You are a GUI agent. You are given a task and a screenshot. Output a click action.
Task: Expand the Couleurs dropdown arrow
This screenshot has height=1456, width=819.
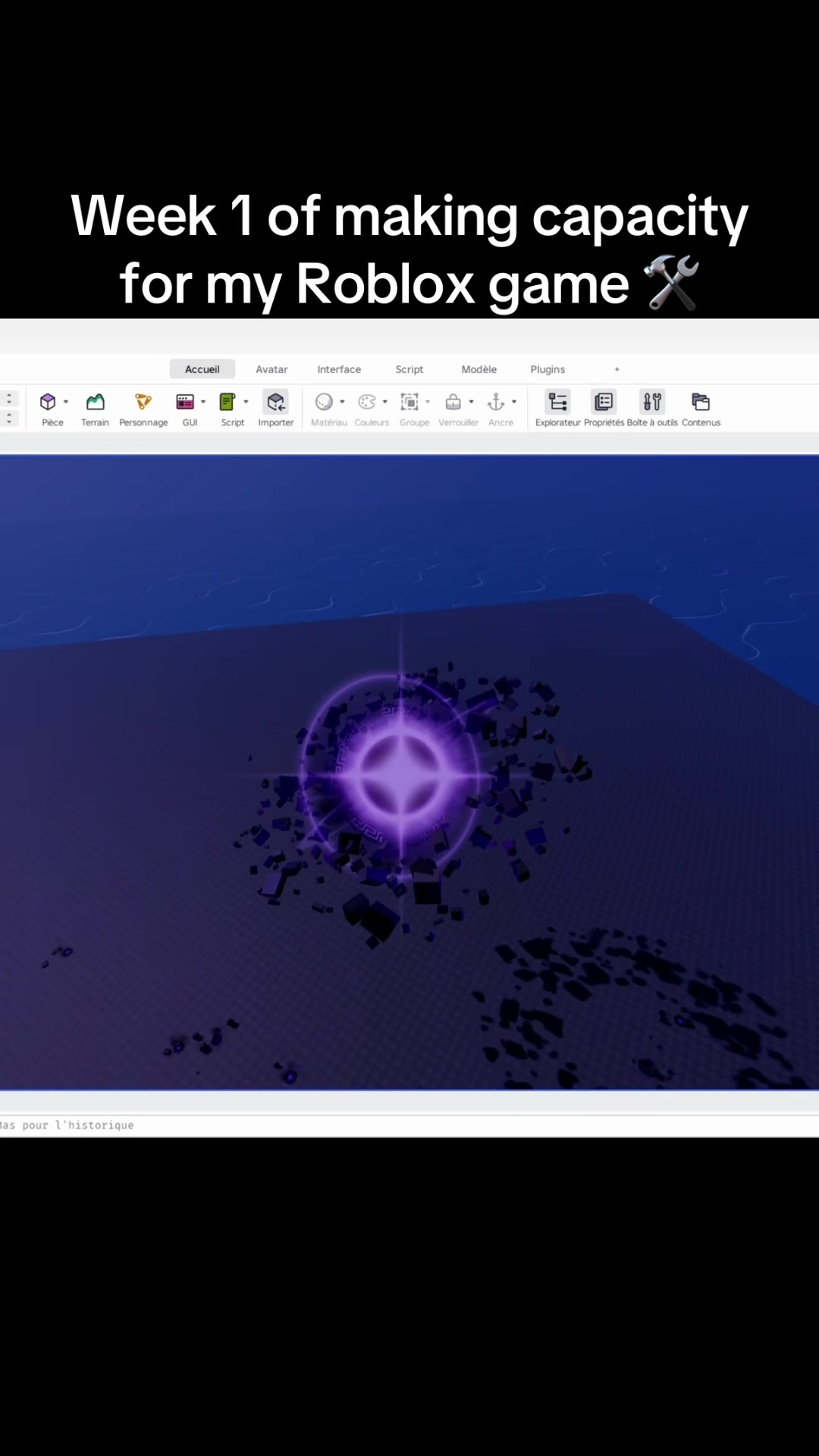(385, 402)
